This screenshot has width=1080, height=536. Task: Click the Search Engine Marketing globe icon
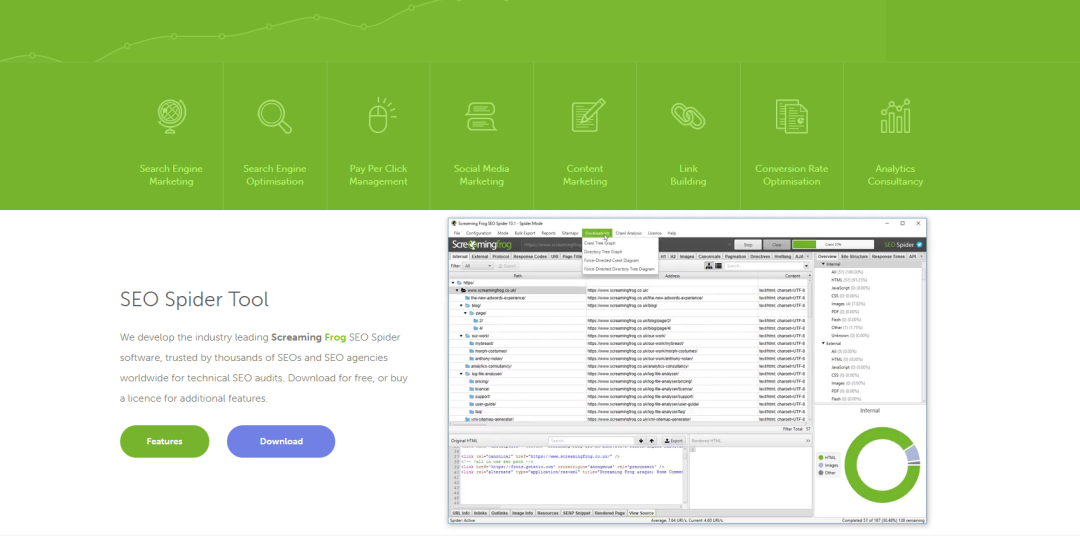[x=172, y=116]
